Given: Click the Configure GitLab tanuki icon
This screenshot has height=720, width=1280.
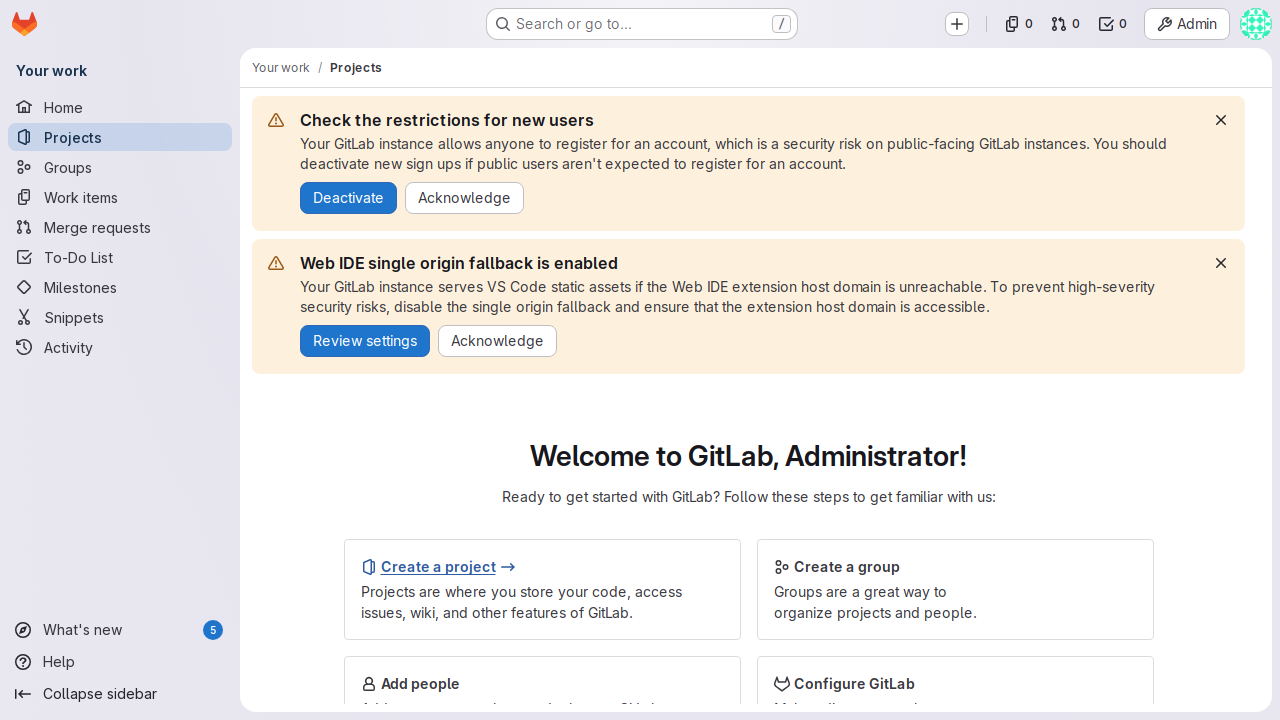Looking at the screenshot, I should click(782, 684).
